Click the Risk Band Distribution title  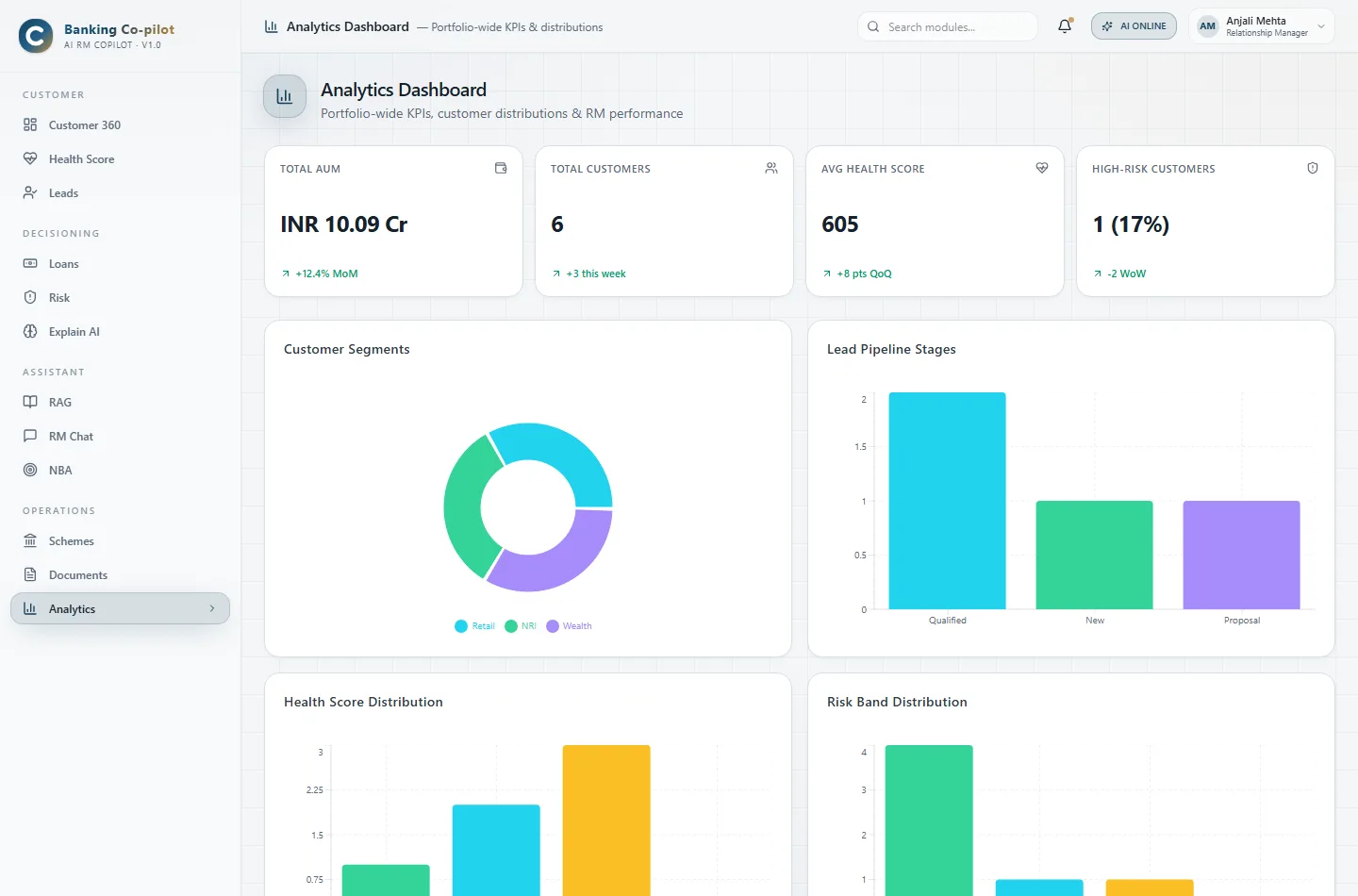897,702
